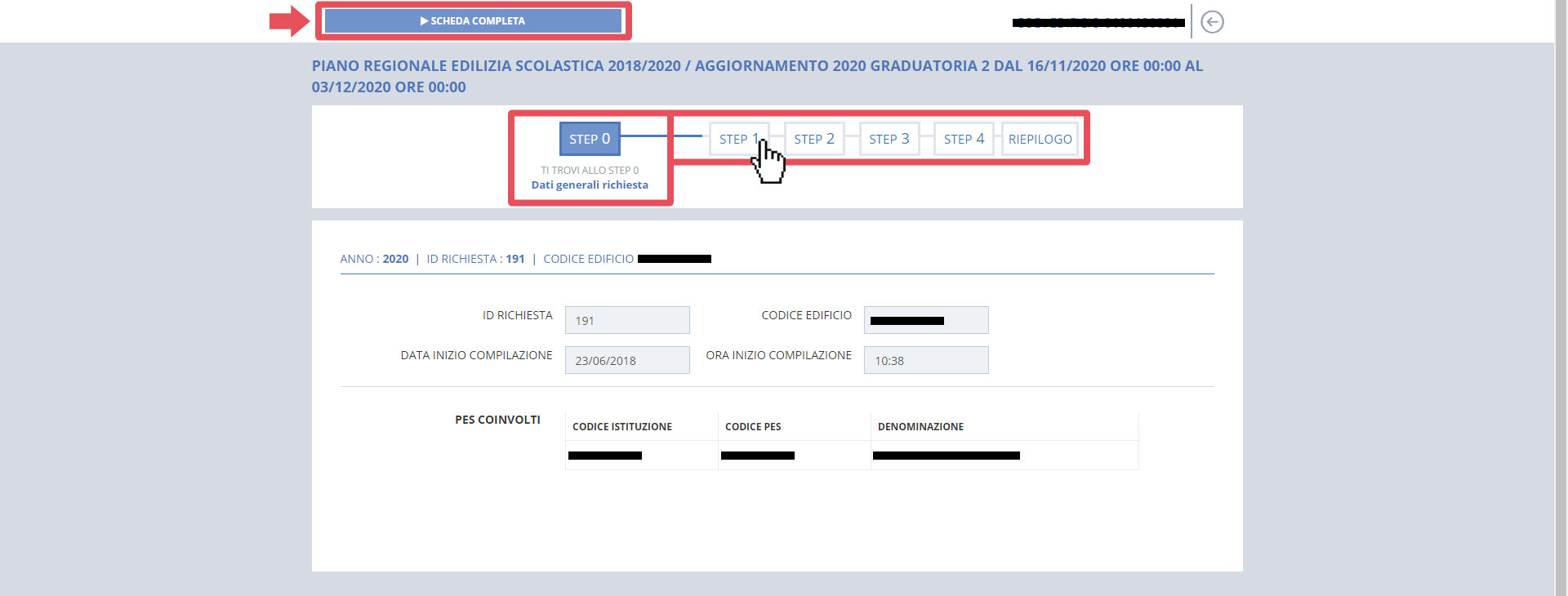This screenshot has width=1568, height=596.
Task: Select the redacted cell under Denominazione
Action: pyautogui.click(x=946, y=456)
